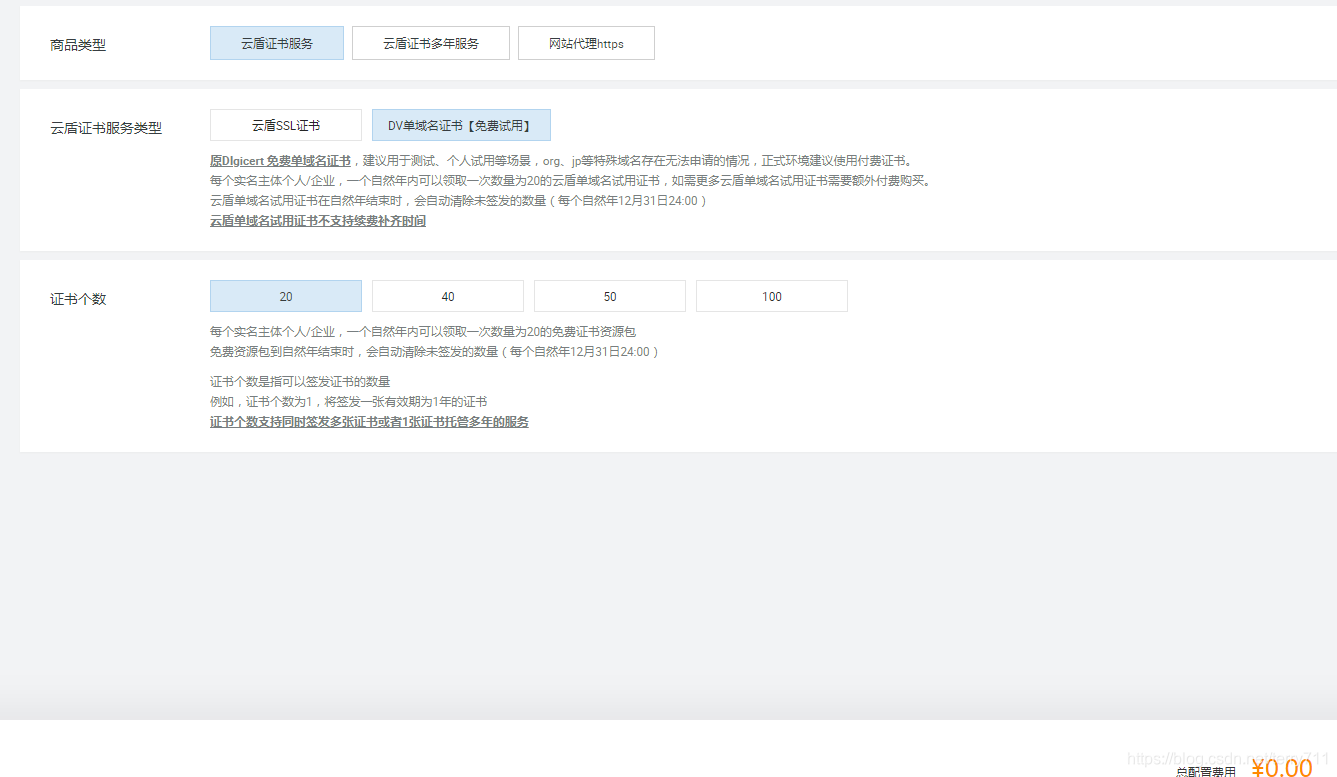Click the 总配置费用 label
The height and width of the screenshot is (777, 1337).
click(1207, 770)
